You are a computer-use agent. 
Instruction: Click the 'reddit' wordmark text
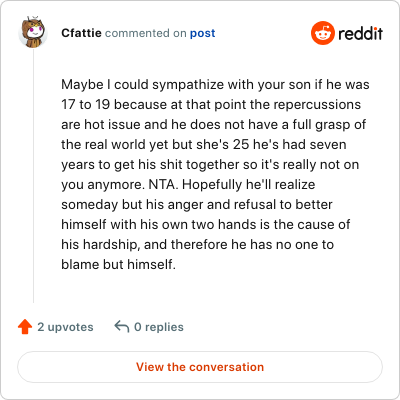coord(360,33)
